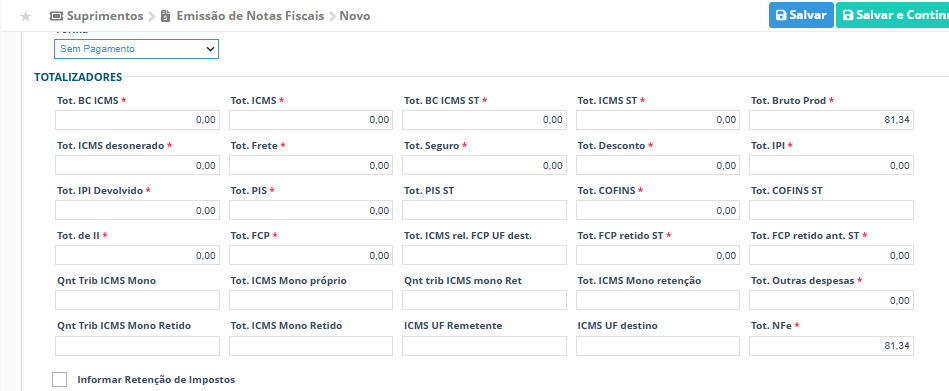Click the Tot. Frete input field
The image size is (949, 391).
click(311, 165)
